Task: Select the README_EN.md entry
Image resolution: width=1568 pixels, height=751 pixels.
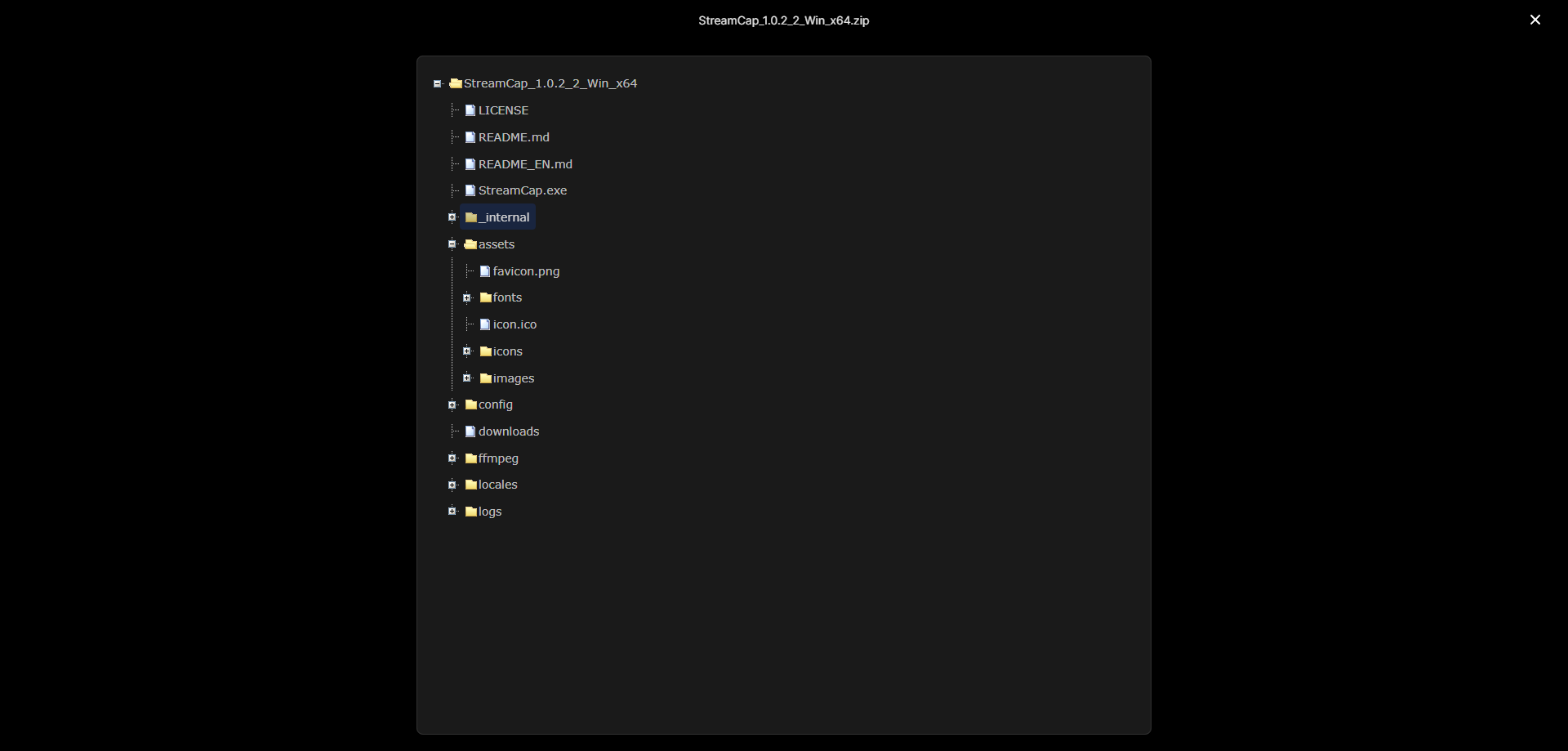Action: (x=525, y=164)
